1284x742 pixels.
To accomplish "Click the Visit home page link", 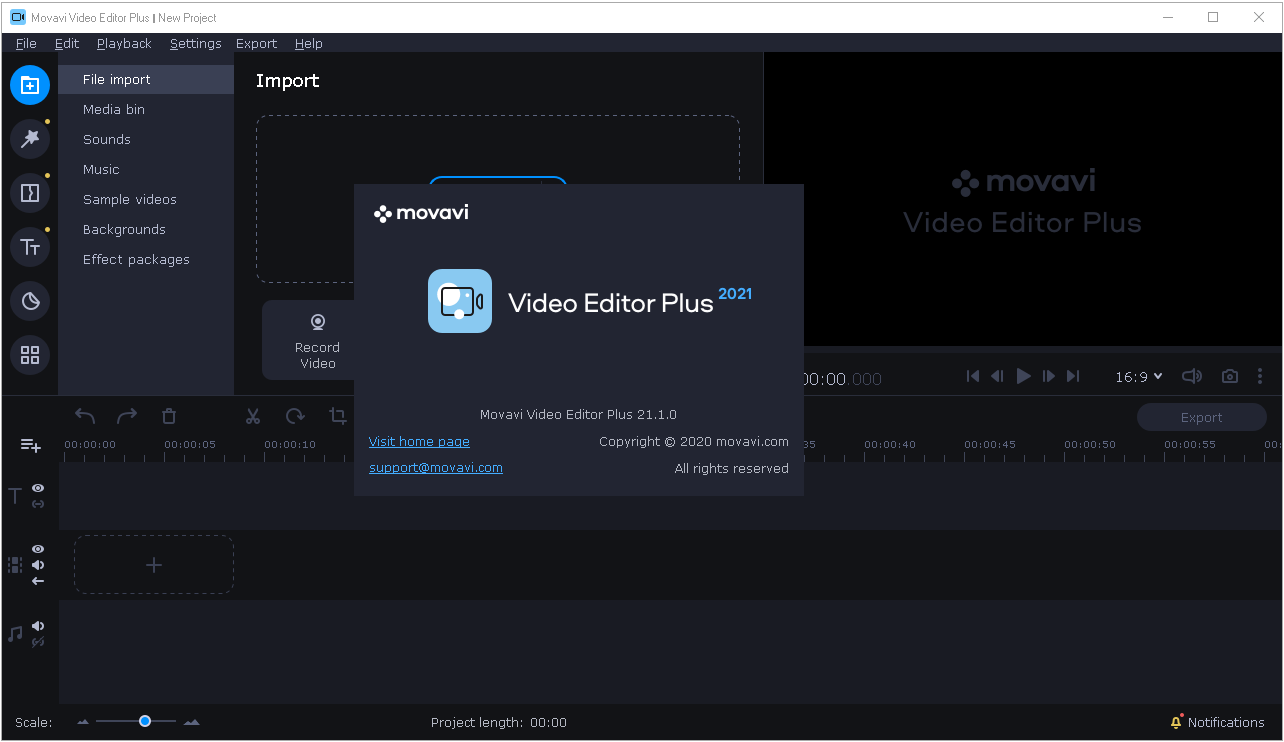I will (419, 441).
